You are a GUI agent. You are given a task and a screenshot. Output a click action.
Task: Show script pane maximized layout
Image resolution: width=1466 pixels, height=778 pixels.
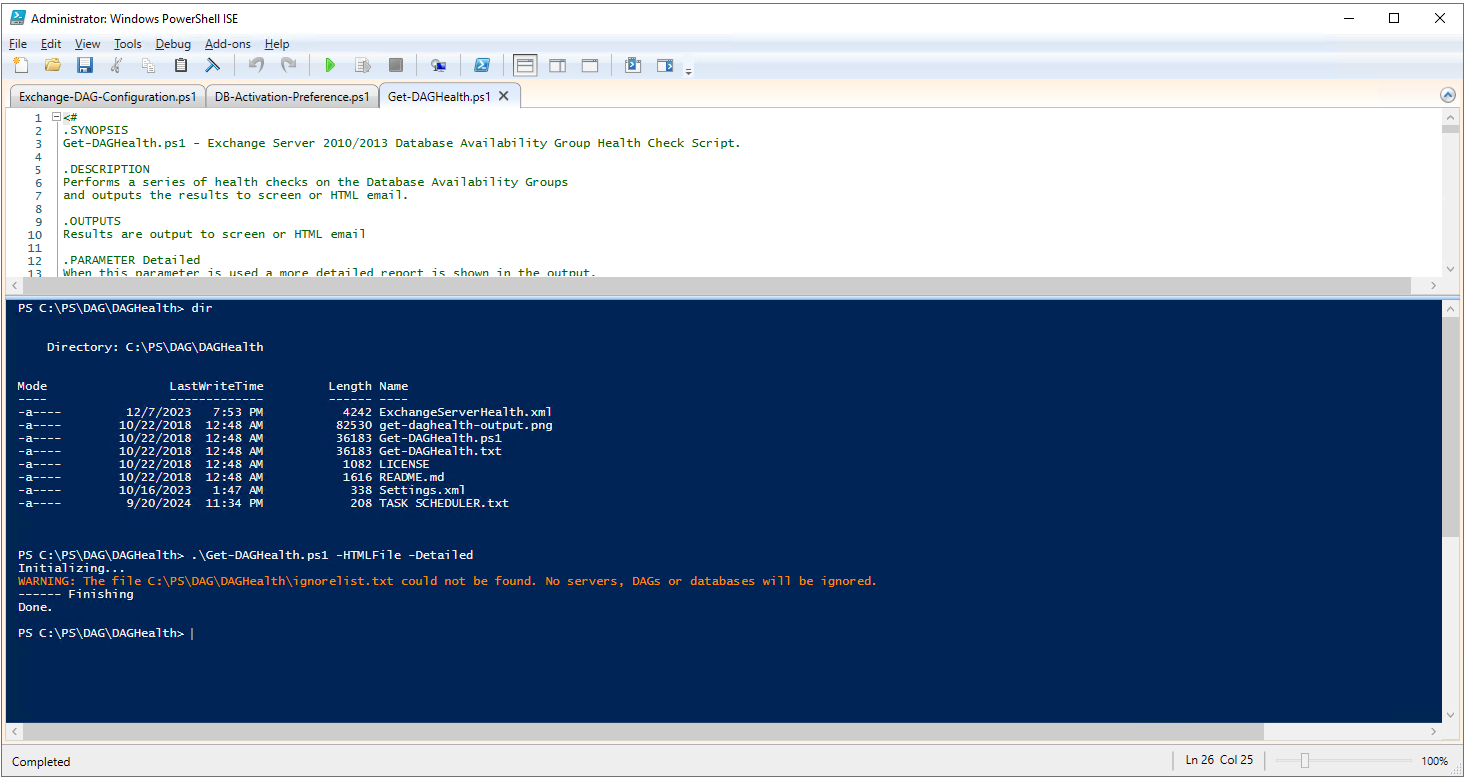click(590, 65)
